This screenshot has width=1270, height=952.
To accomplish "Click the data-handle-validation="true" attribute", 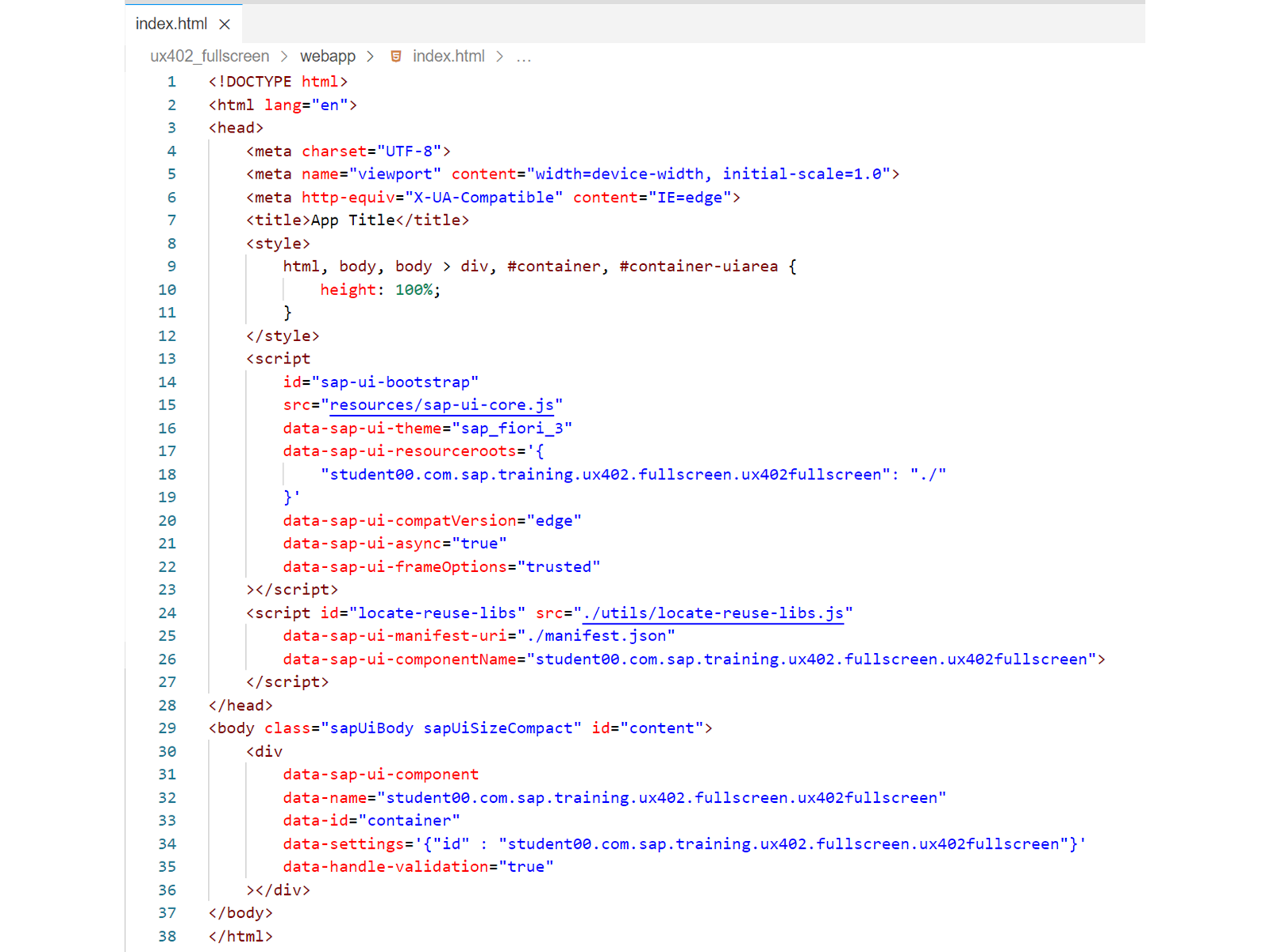I will (x=418, y=866).
